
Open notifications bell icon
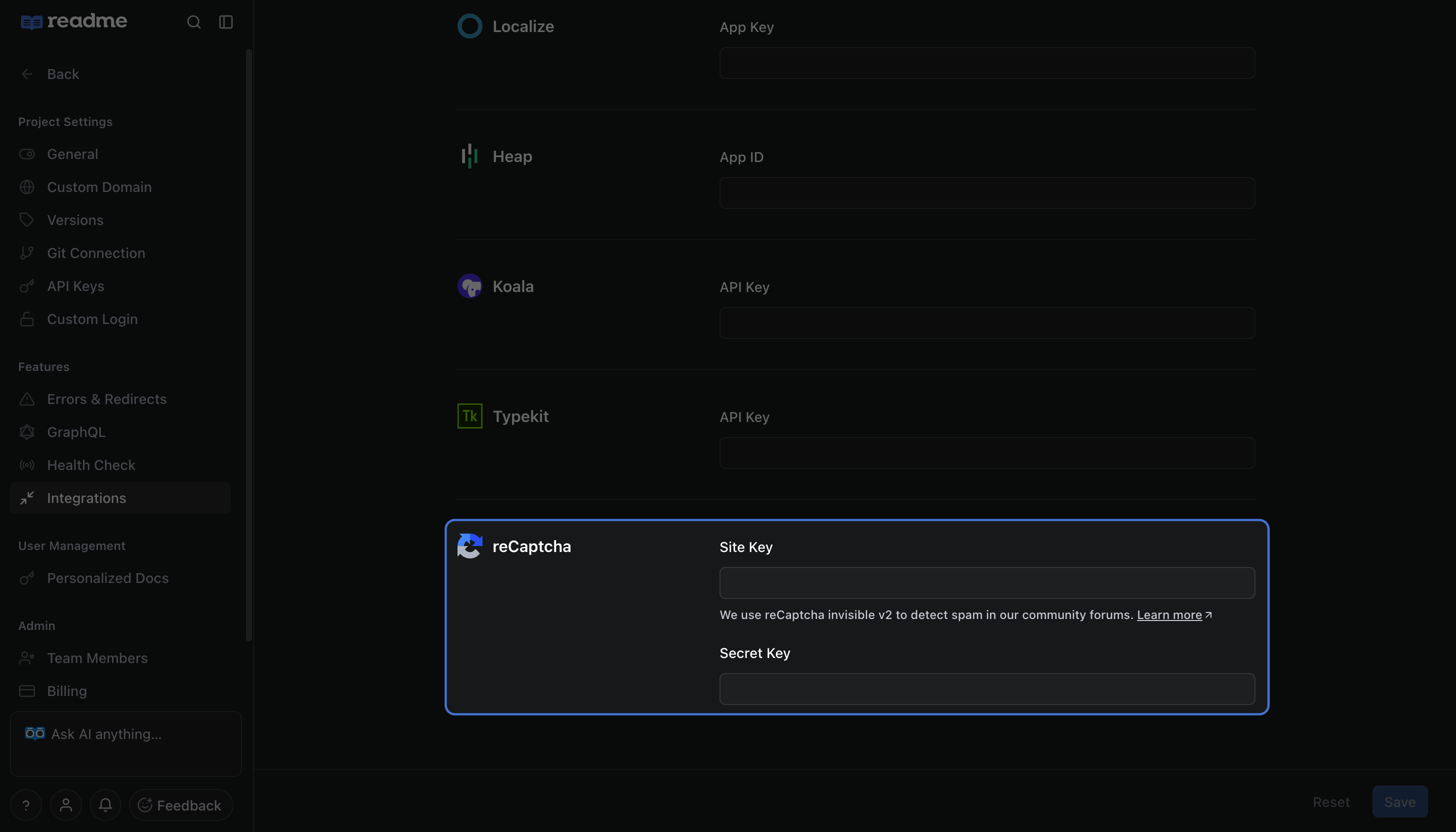point(105,804)
